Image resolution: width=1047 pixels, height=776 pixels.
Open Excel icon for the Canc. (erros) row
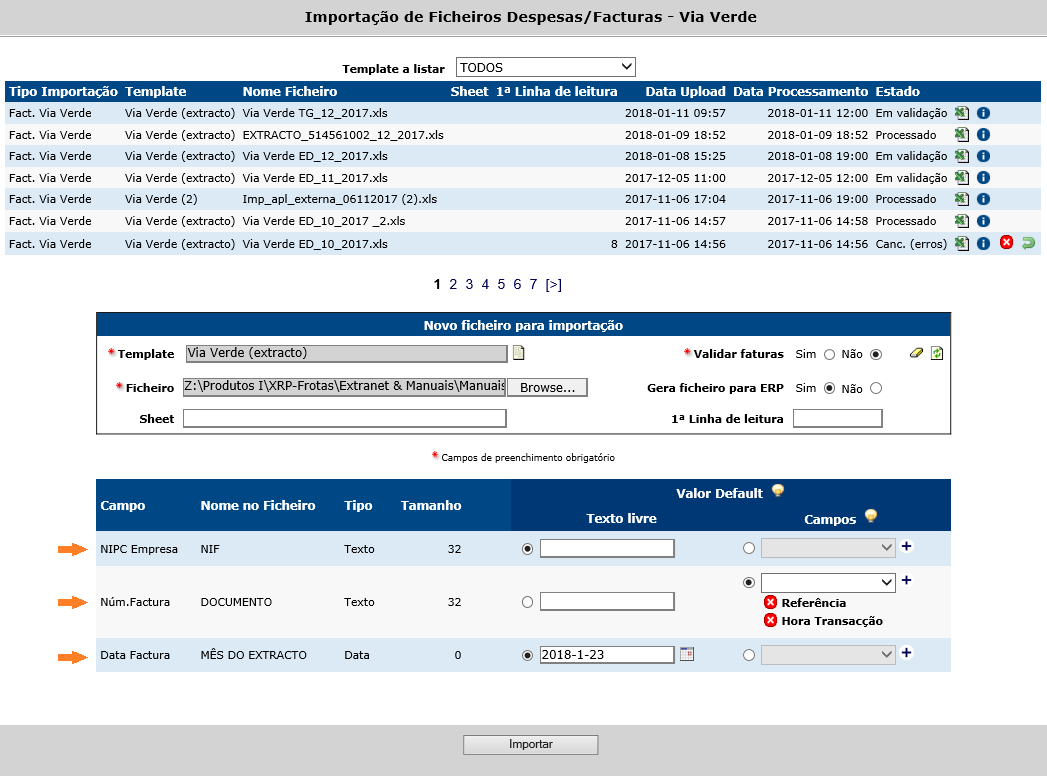pyautogui.click(x=962, y=243)
